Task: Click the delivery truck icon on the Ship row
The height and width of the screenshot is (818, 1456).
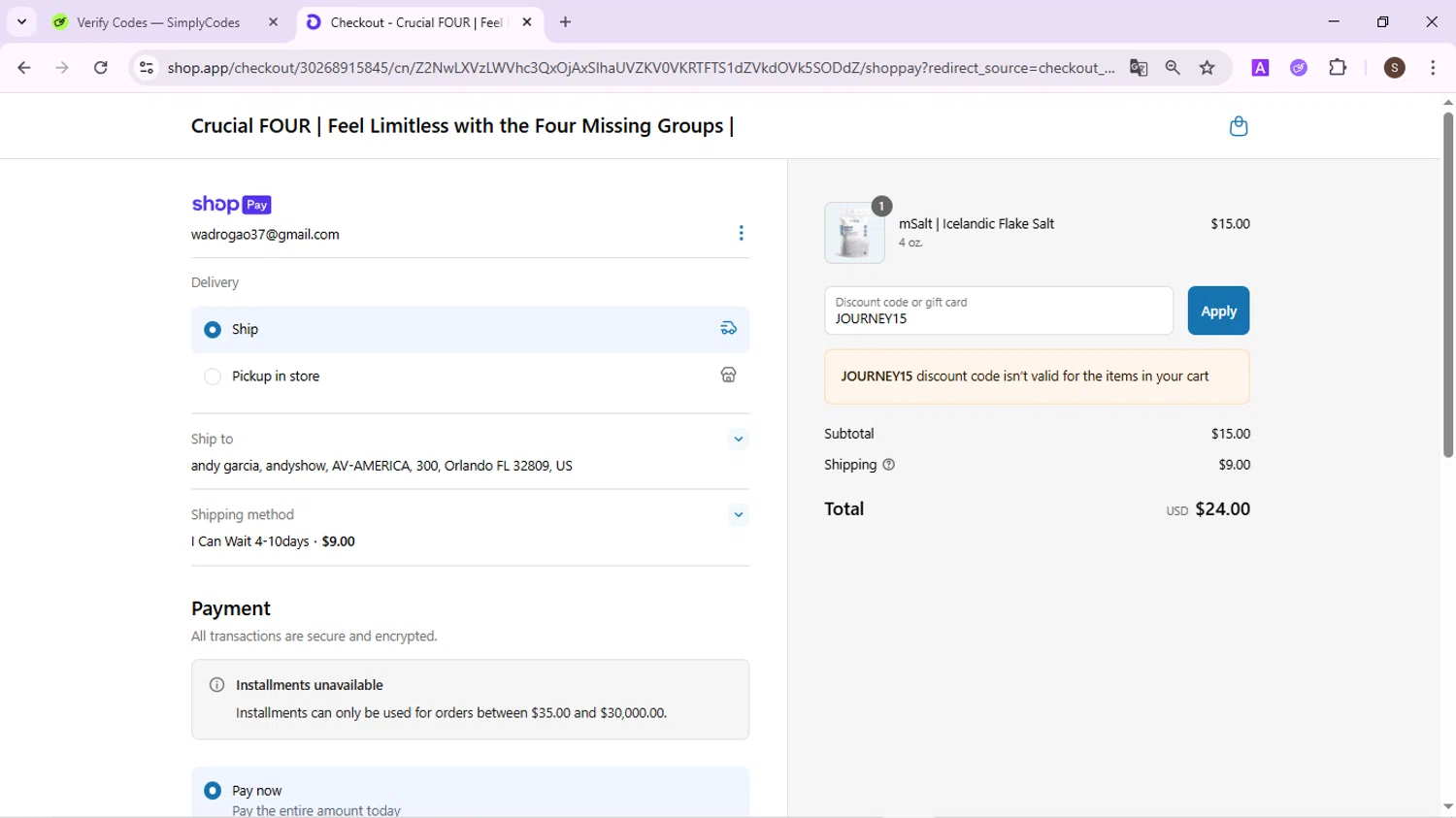Action: (x=728, y=329)
